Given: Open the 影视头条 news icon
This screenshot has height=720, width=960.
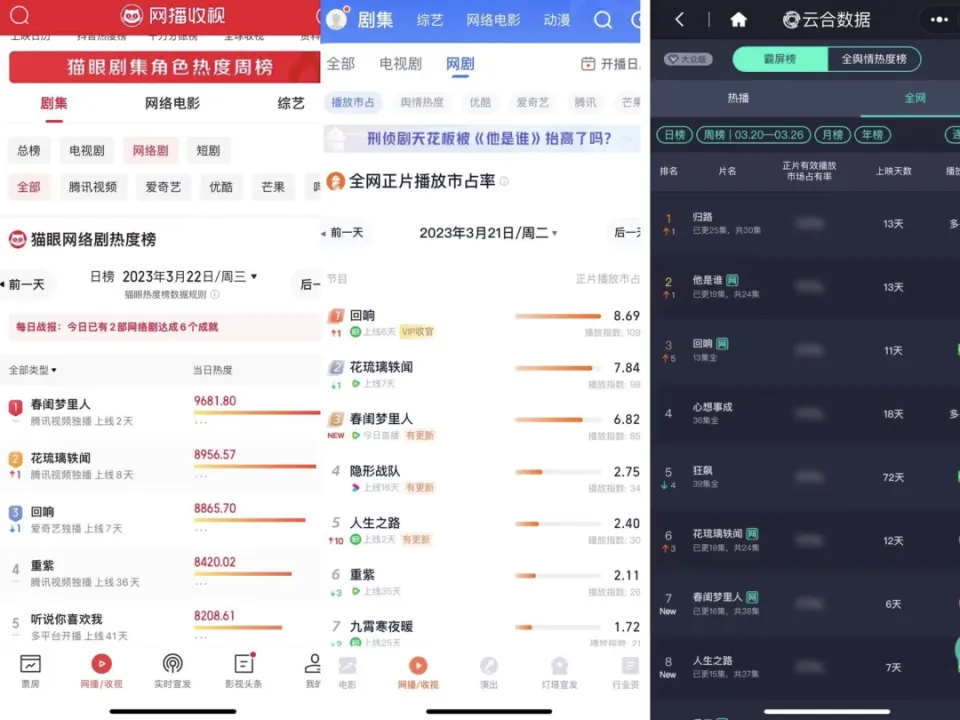Looking at the screenshot, I should pyautogui.click(x=244, y=664).
